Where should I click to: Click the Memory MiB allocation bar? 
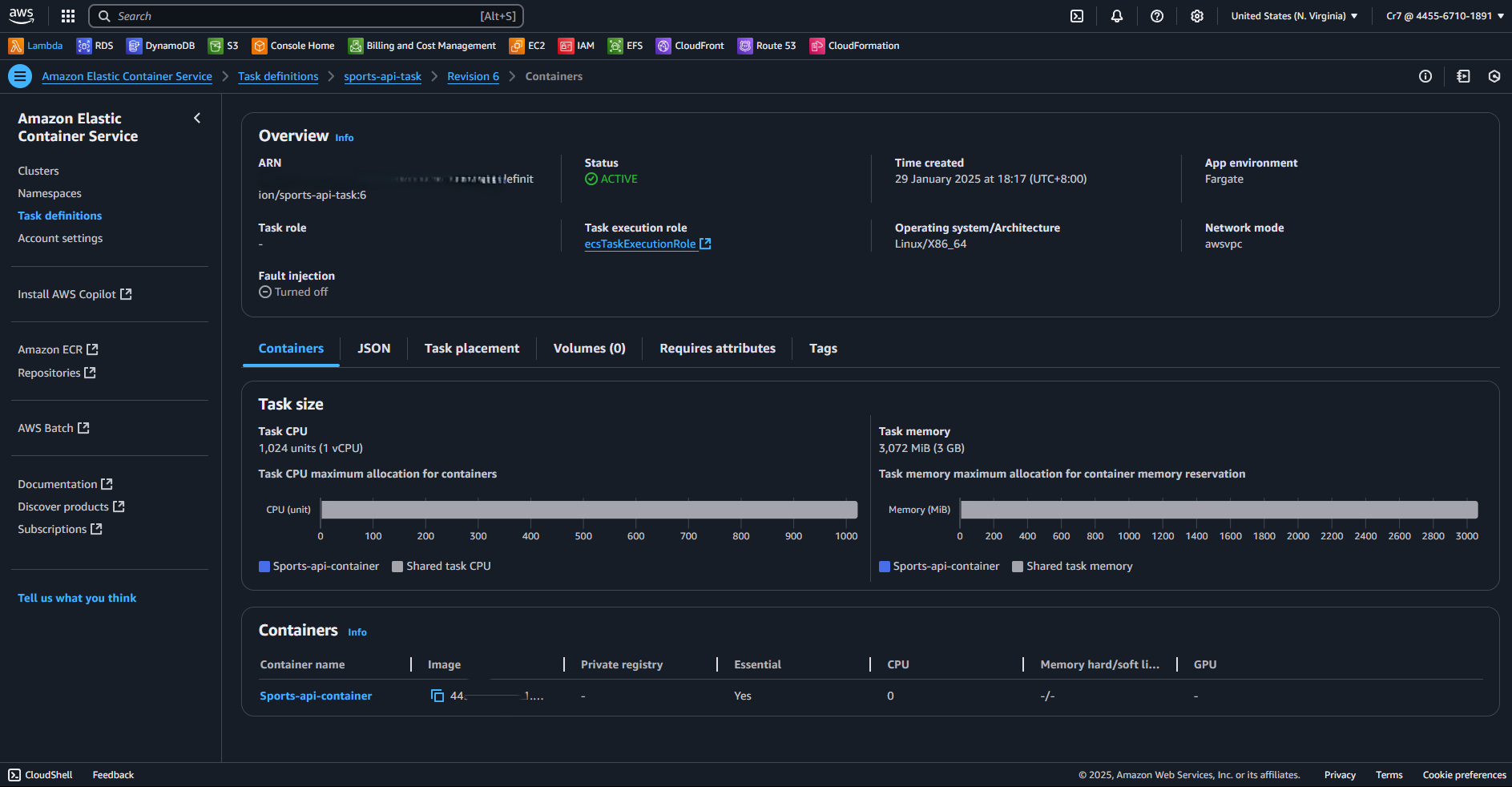point(1219,510)
